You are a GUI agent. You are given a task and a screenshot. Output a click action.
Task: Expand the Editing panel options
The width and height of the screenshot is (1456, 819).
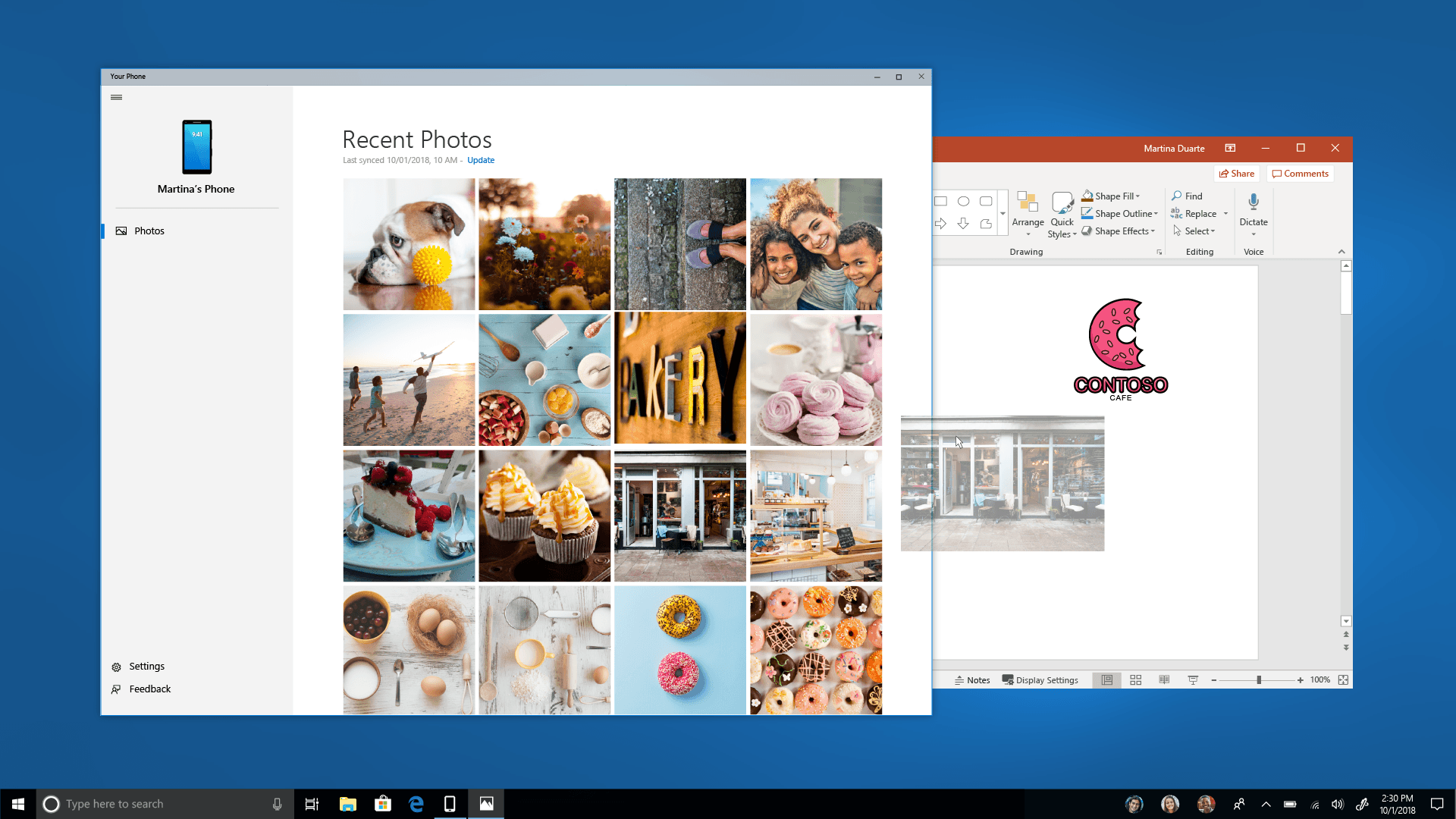coord(1199,251)
